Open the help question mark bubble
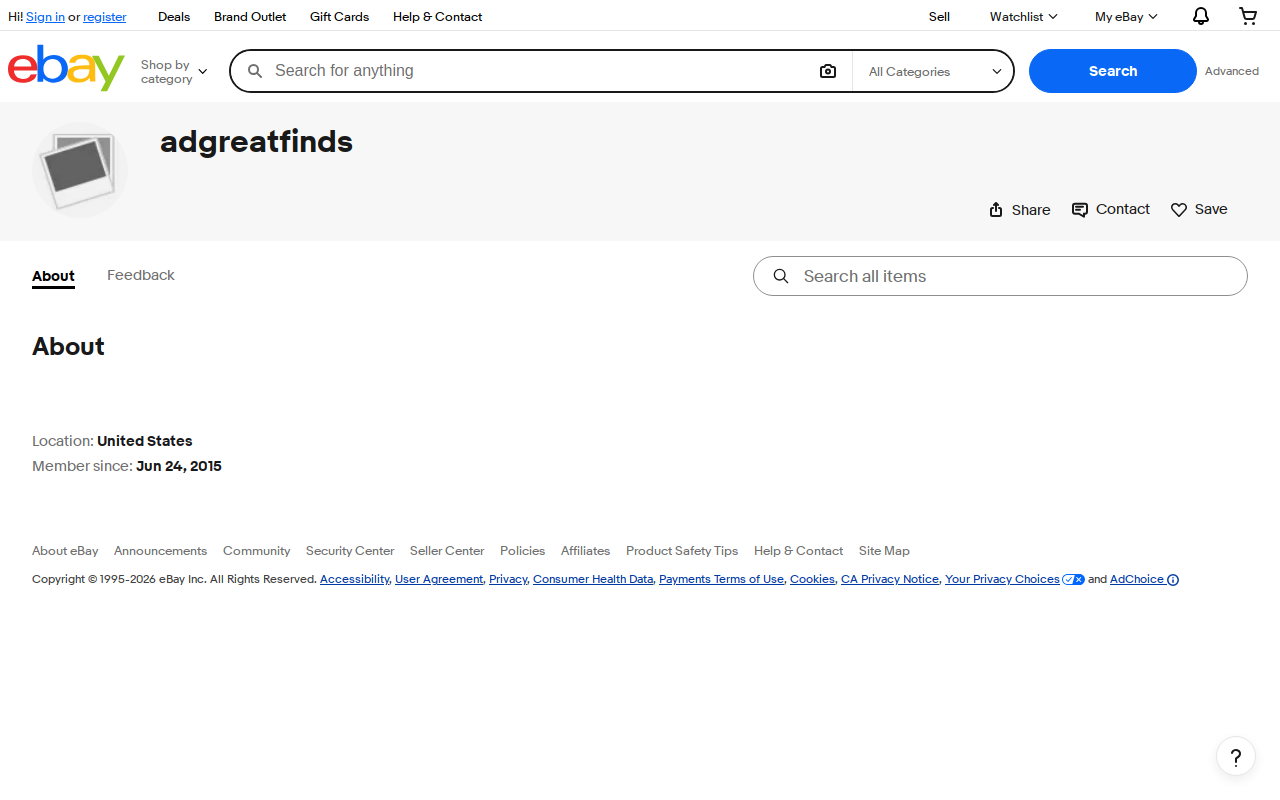The image size is (1280, 800). coord(1236,756)
